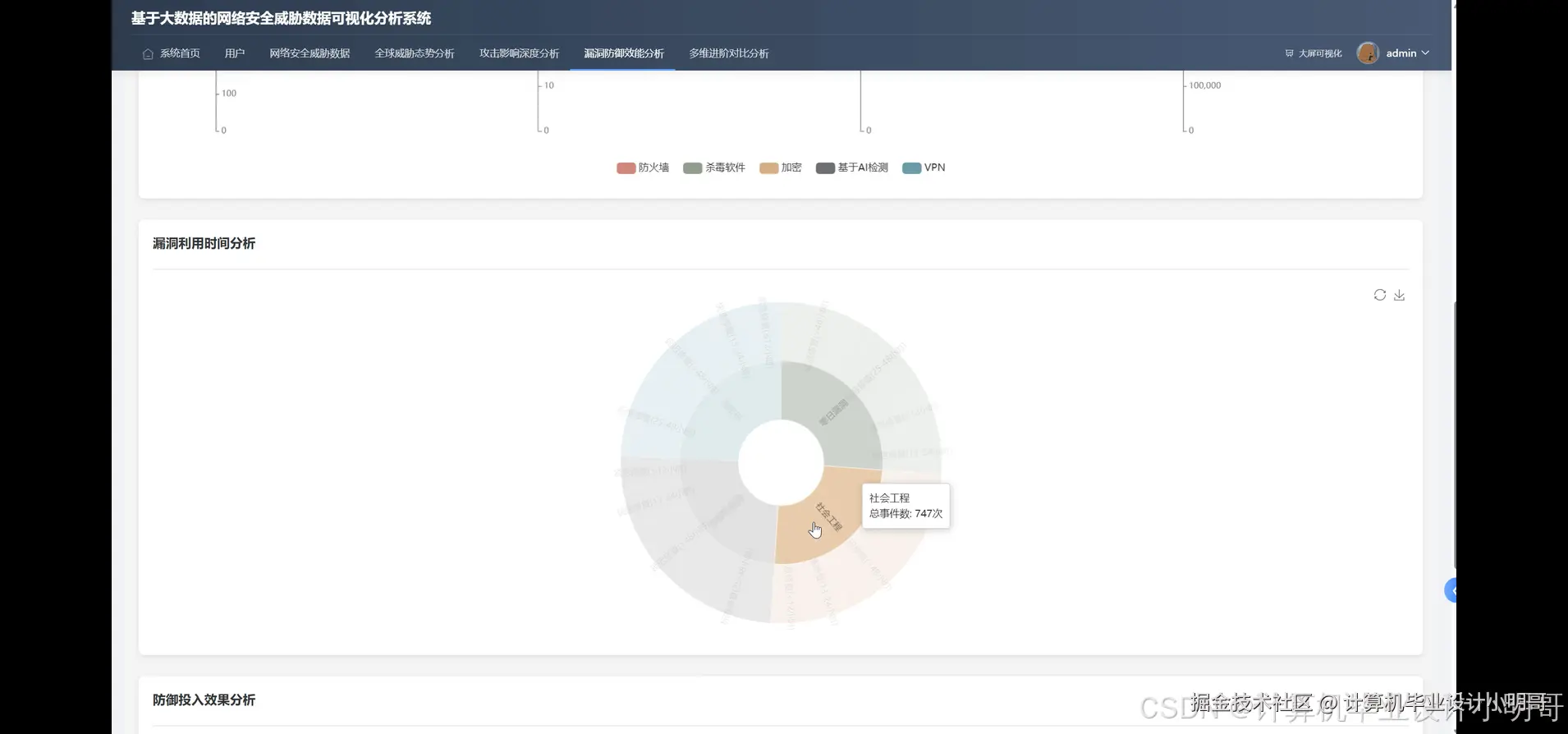The image size is (1568, 734).
Task: Expand the admin dropdown arrow
Action: 1425,53
